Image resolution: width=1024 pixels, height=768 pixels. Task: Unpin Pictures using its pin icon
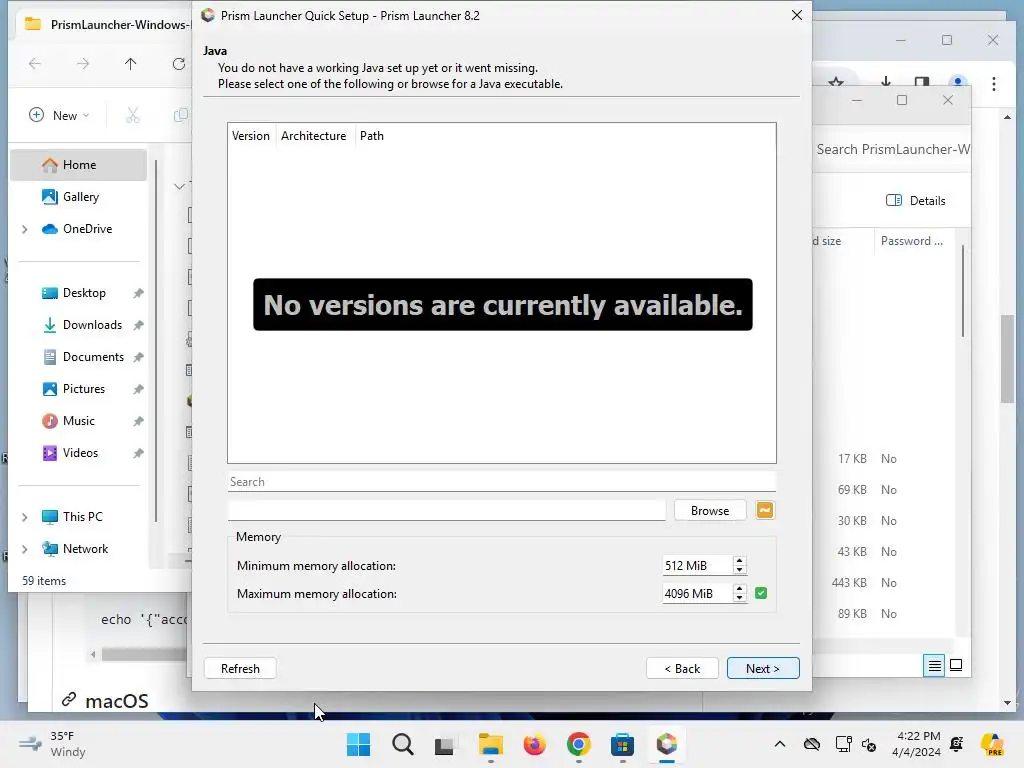[x=138, y=389]
